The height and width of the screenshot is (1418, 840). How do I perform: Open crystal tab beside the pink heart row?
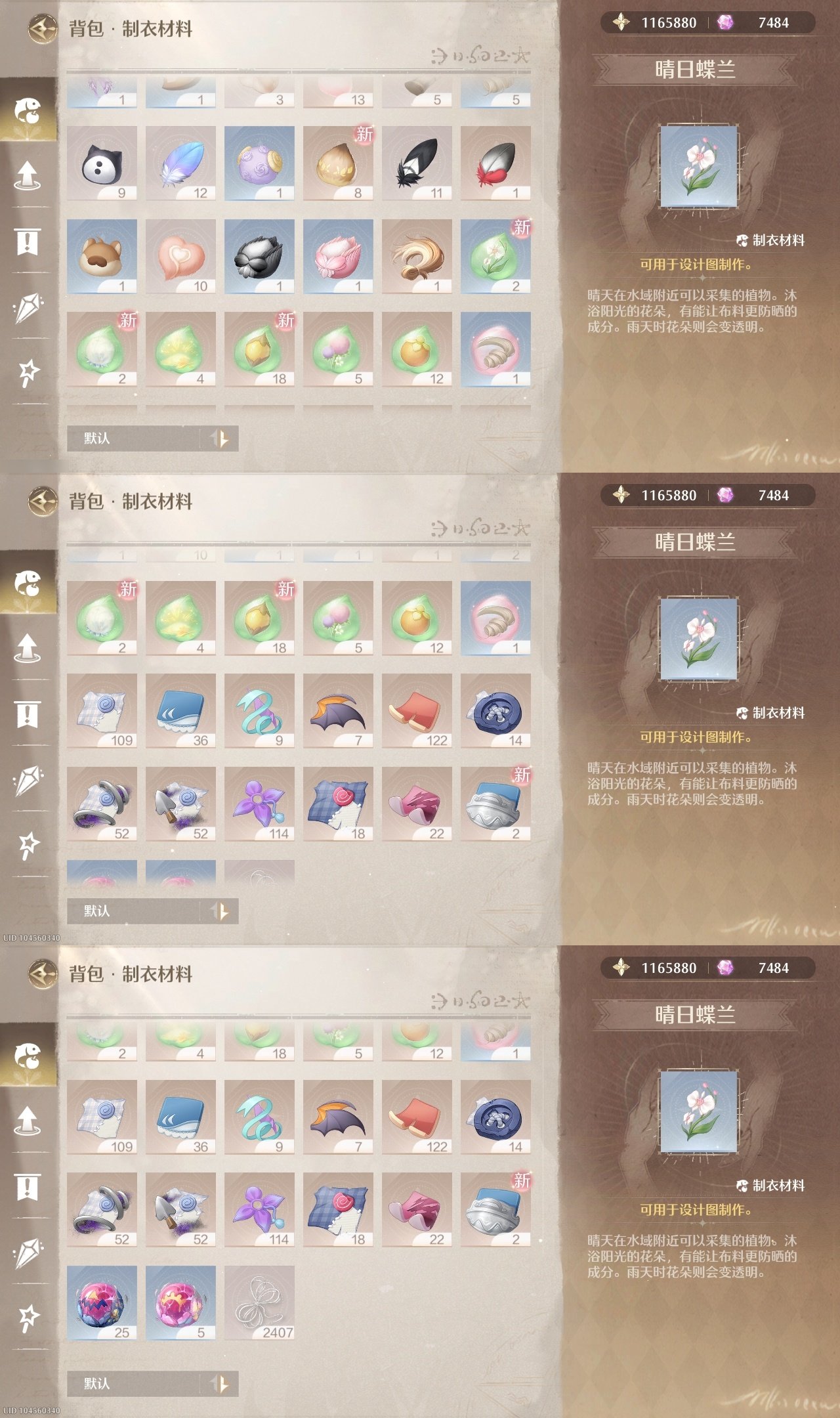pos(28,309)
